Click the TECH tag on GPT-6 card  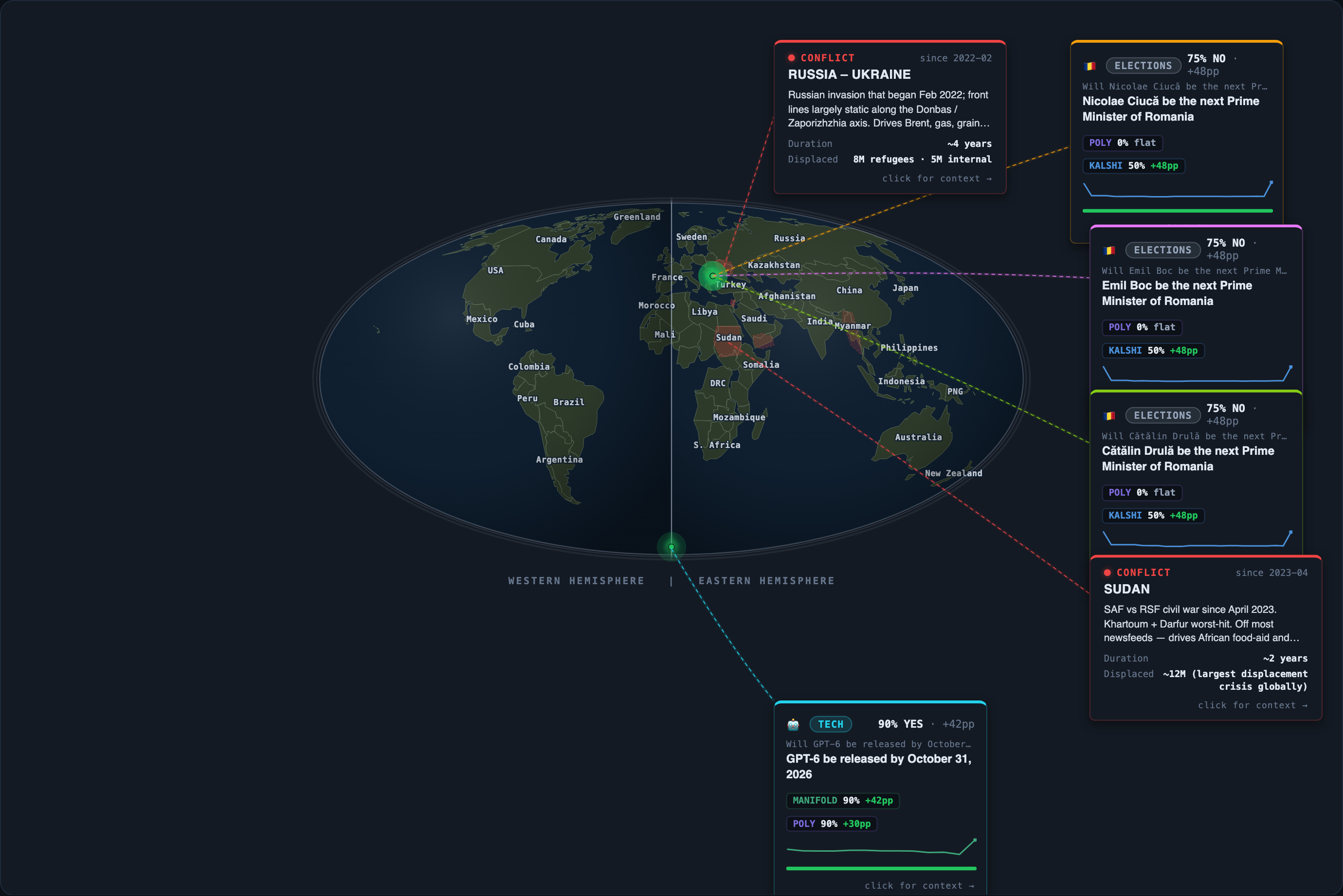pyautogui.click(x=831, y=724)
